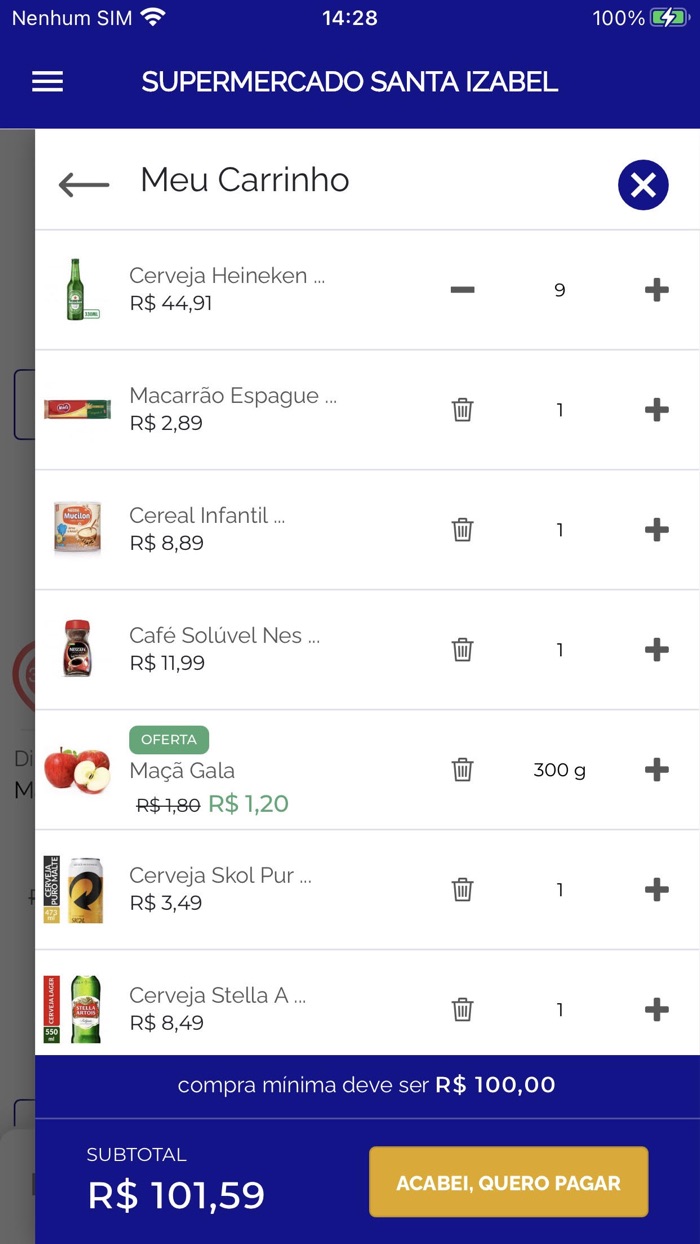Screen dimensions: 700x1244
Task: Open the hamburger menu
Action: [x=47, y=82]
